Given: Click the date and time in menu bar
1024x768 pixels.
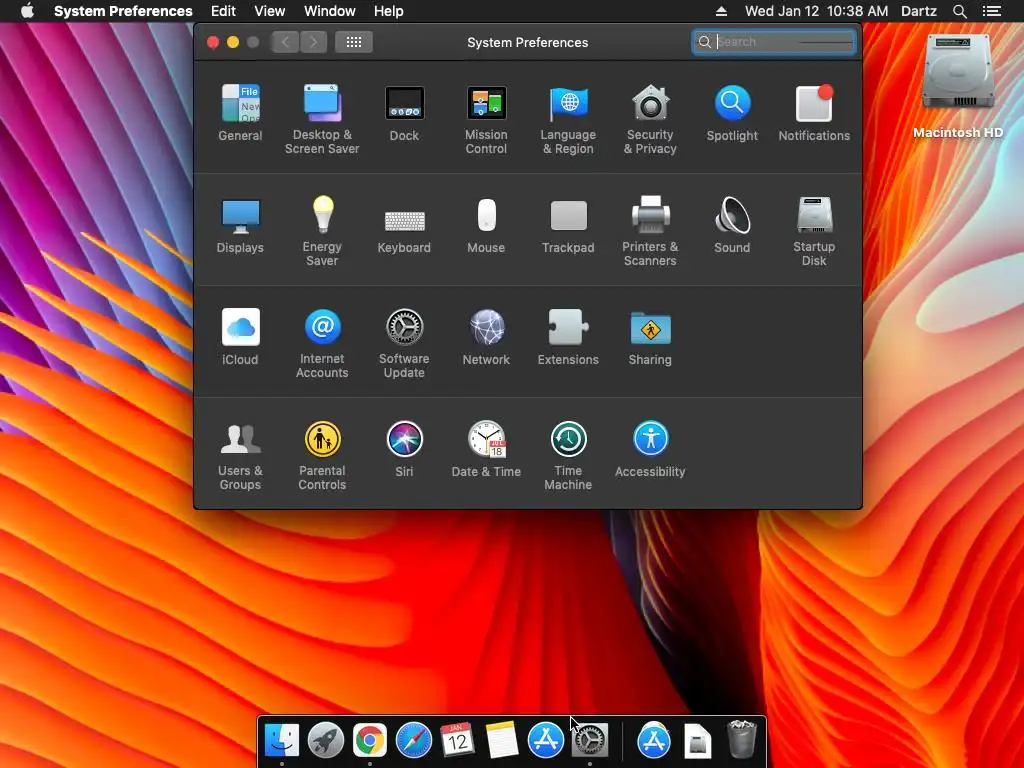Looking at the screenshot, I should tap(816, 11).
